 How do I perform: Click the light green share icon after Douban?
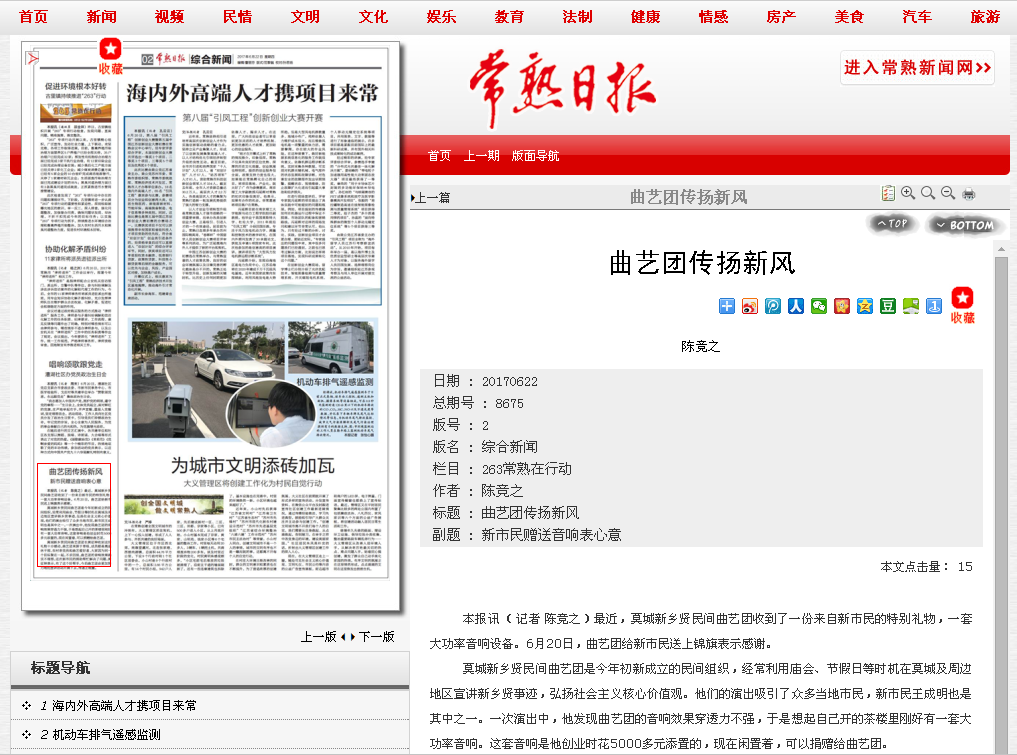click(911, 306)
